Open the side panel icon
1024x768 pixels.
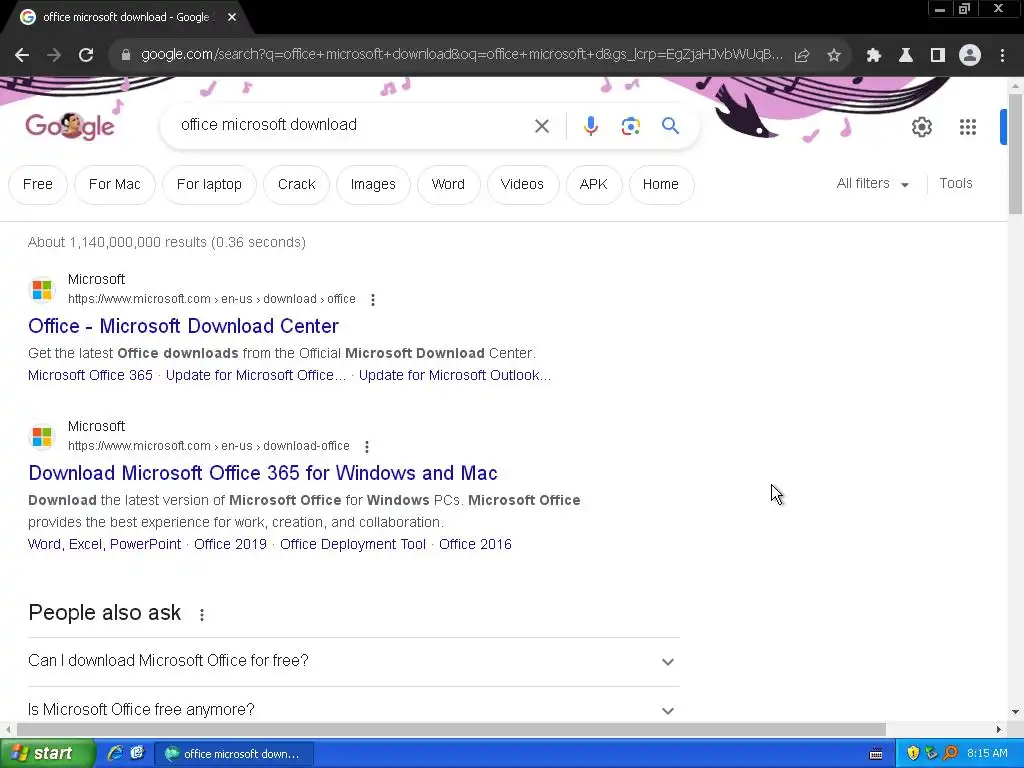click(938, 56)
